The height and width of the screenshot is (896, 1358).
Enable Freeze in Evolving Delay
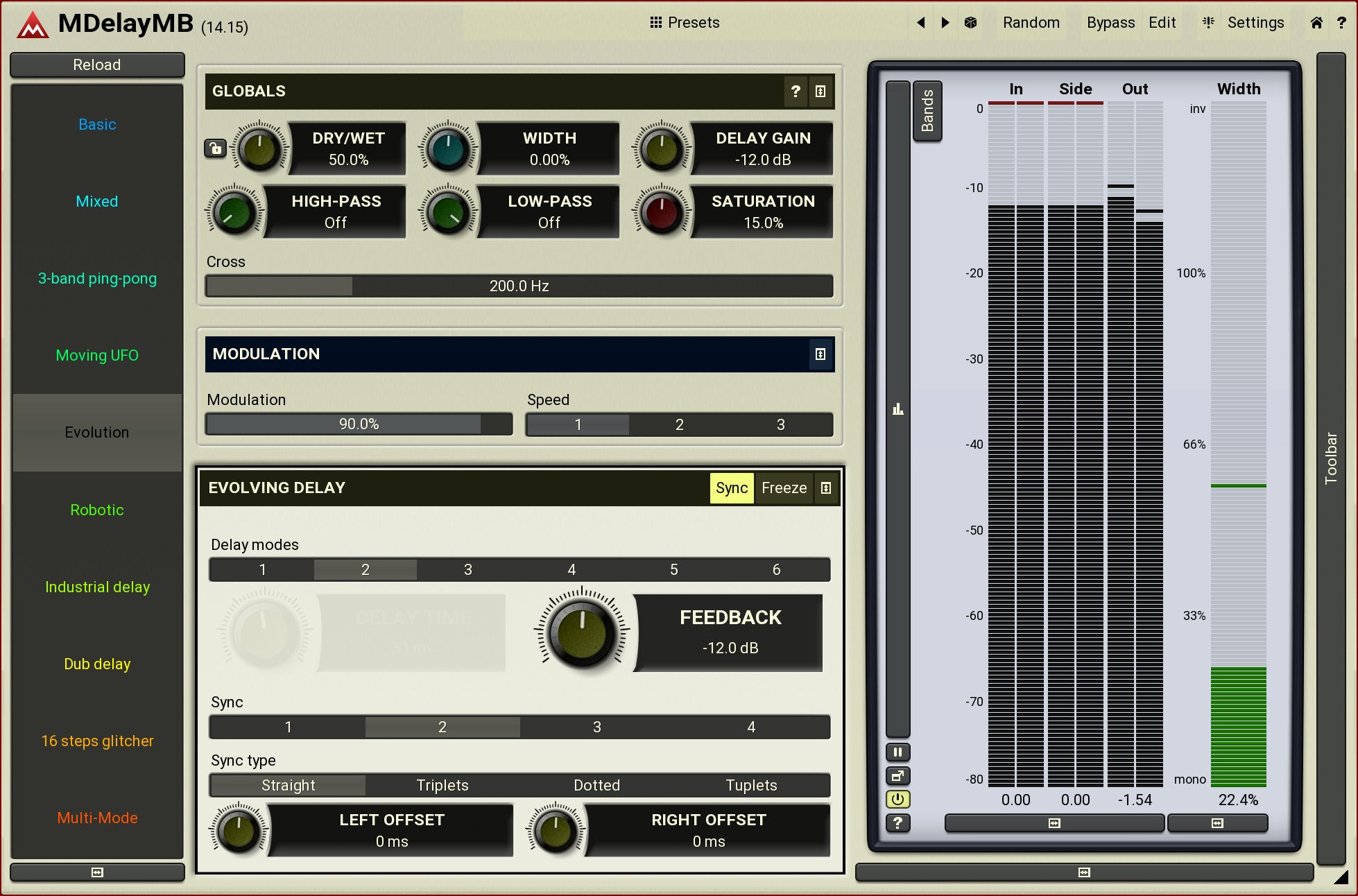784,488
